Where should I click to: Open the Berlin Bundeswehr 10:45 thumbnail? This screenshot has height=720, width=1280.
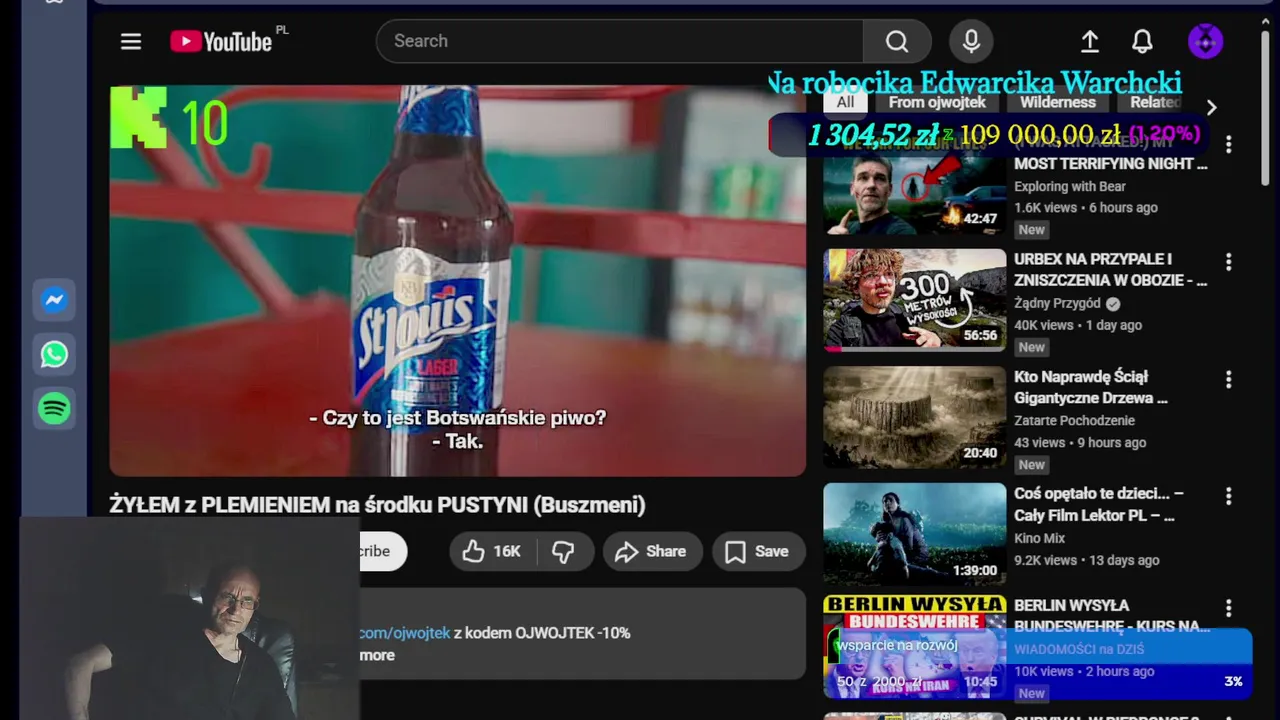click(915, 648)
